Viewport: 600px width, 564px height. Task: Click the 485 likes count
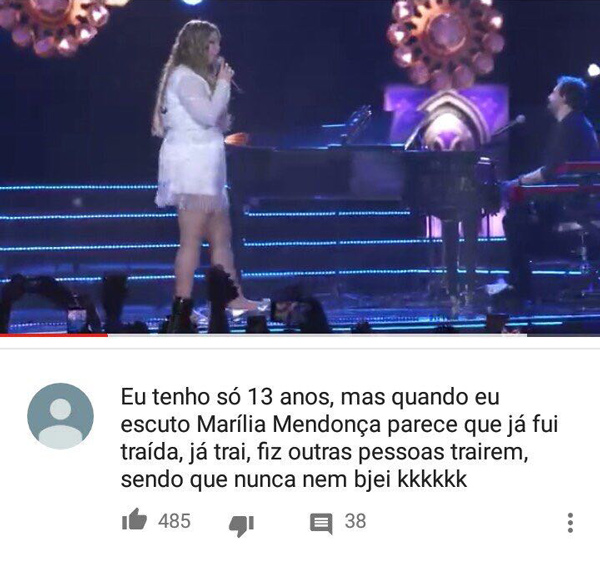coord(174,521)
